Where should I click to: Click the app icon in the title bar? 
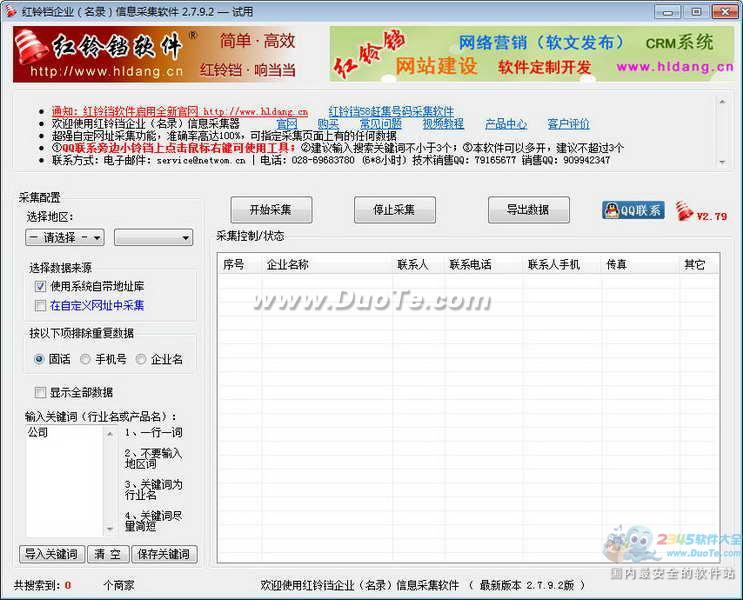10,10
